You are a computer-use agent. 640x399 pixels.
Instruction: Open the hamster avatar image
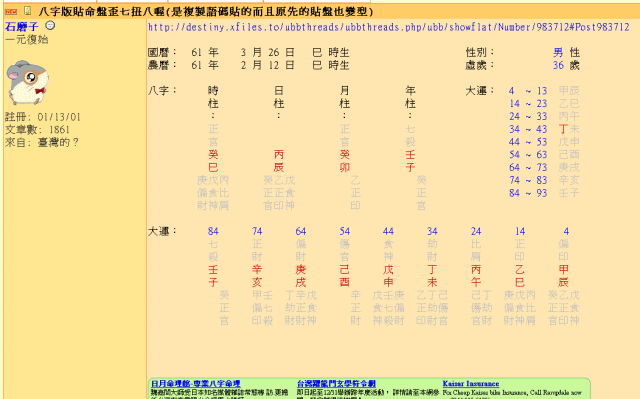click(27, 82)
